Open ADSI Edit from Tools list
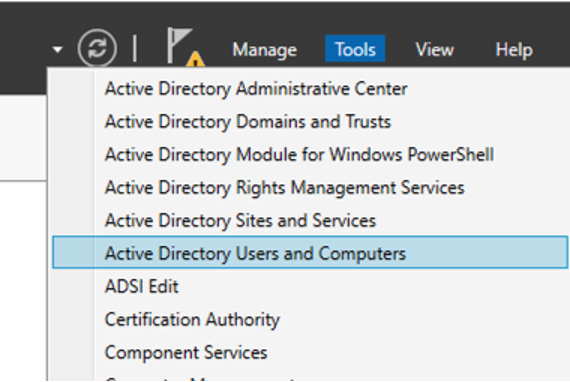The image size is (570, 382). 310,286
